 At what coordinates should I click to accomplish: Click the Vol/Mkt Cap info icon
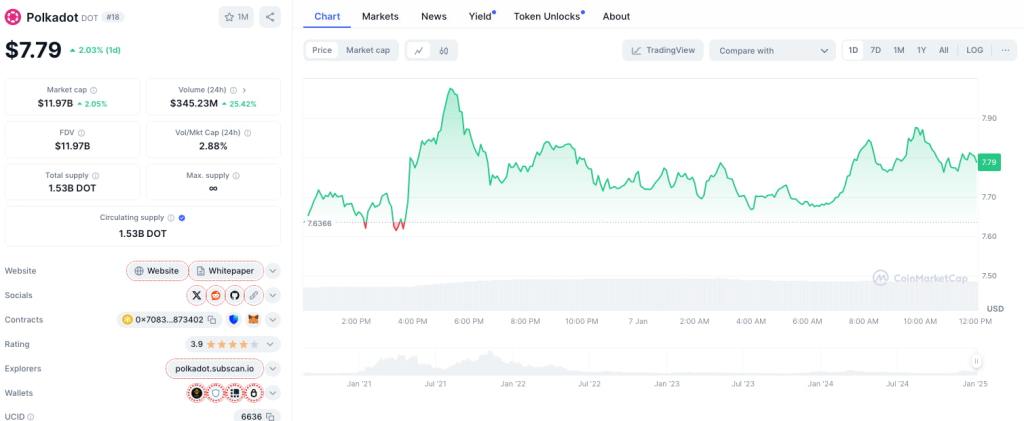247,133
